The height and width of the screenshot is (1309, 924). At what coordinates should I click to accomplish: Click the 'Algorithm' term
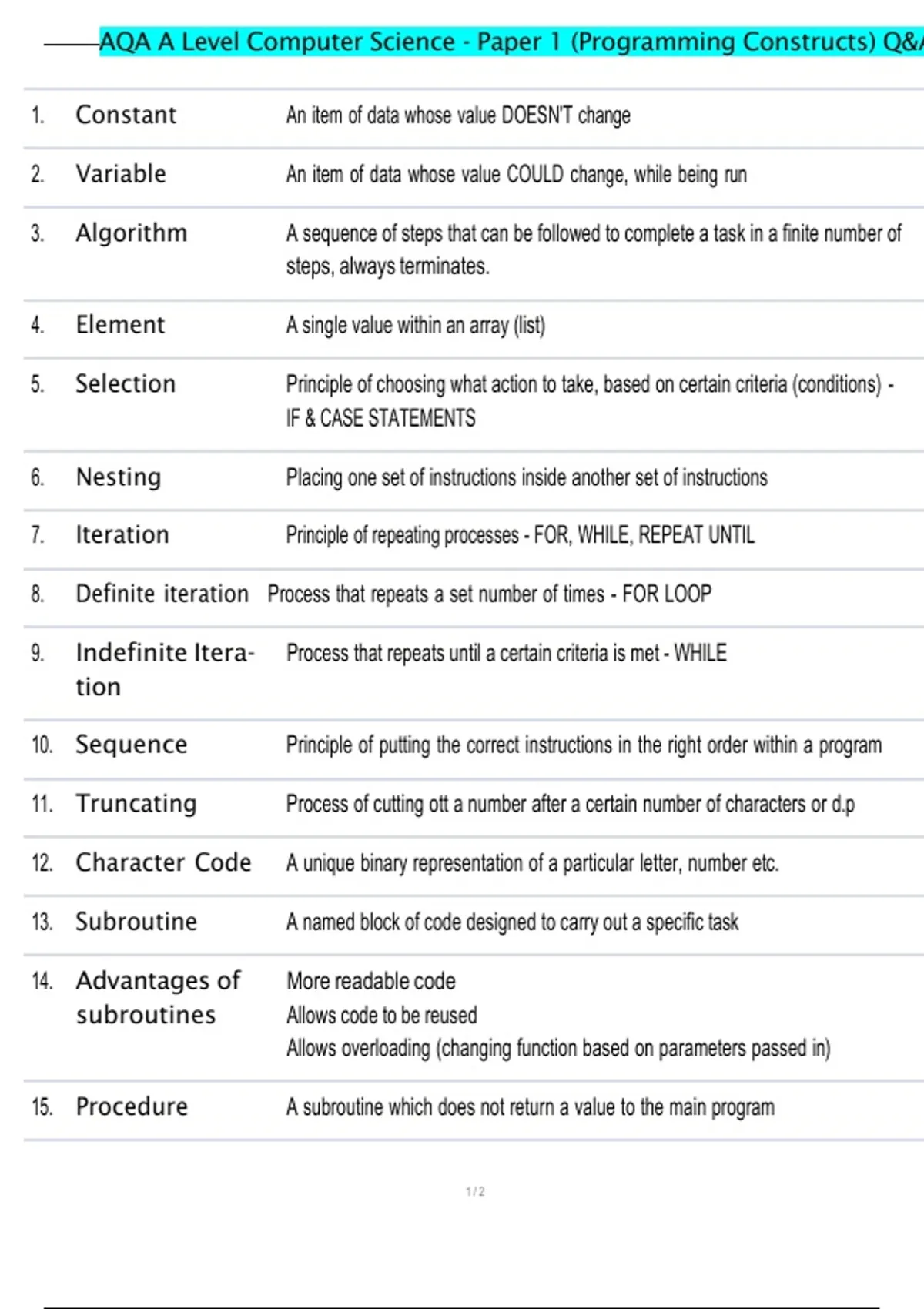point(132,233)
